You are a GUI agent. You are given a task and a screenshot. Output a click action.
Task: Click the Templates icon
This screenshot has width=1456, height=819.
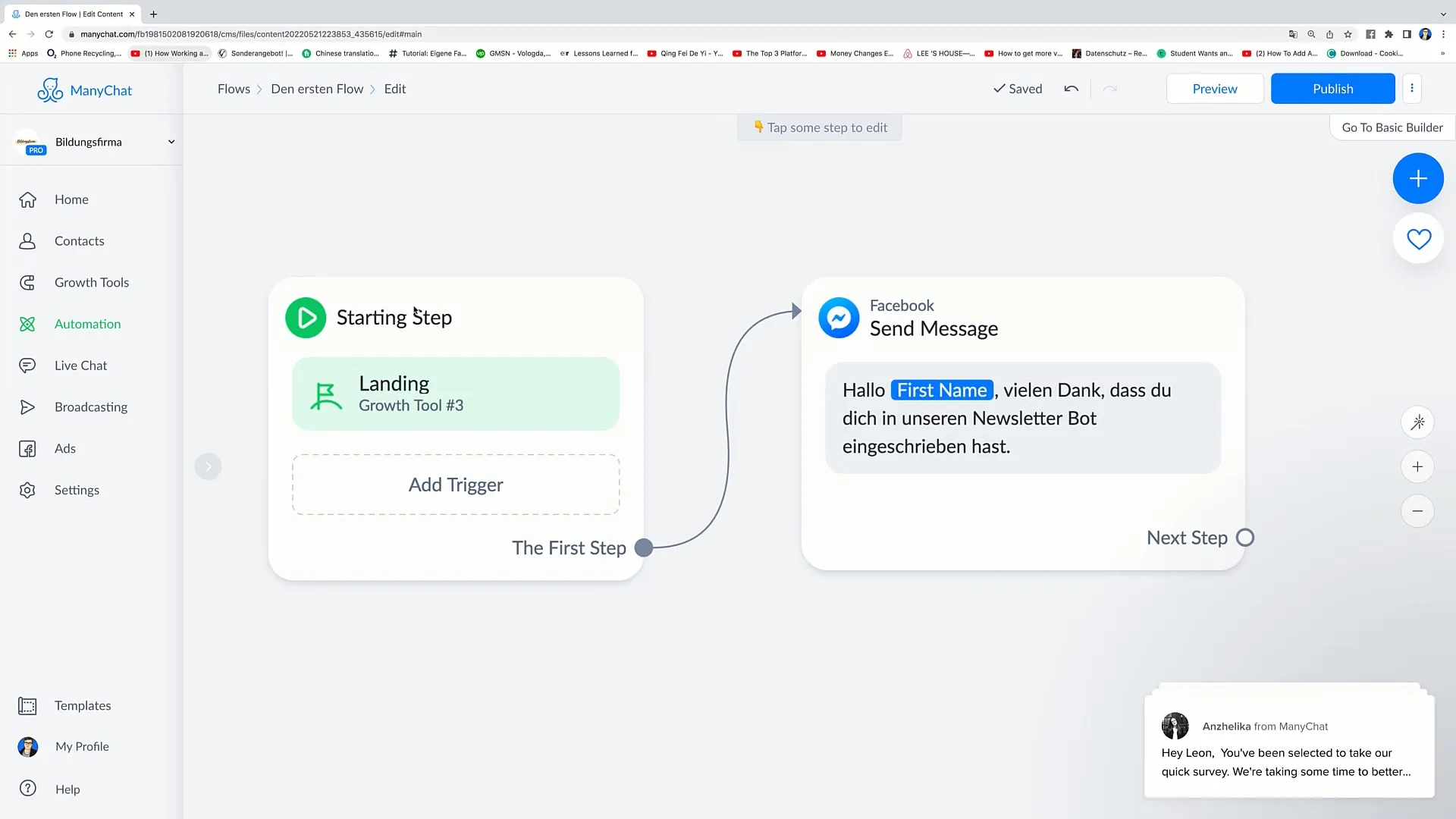(27, 706)
